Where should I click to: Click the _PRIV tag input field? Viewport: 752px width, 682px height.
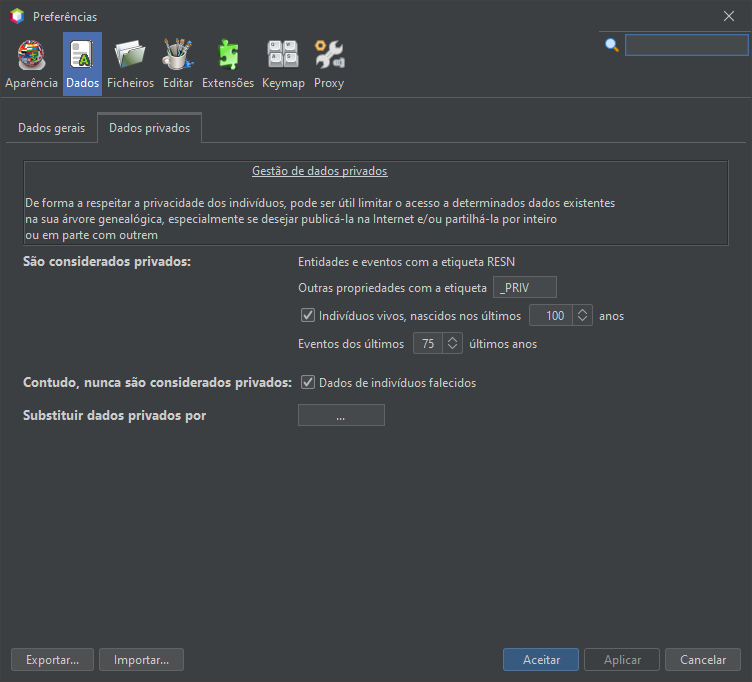pyautogui.click(x=525, y=287)
